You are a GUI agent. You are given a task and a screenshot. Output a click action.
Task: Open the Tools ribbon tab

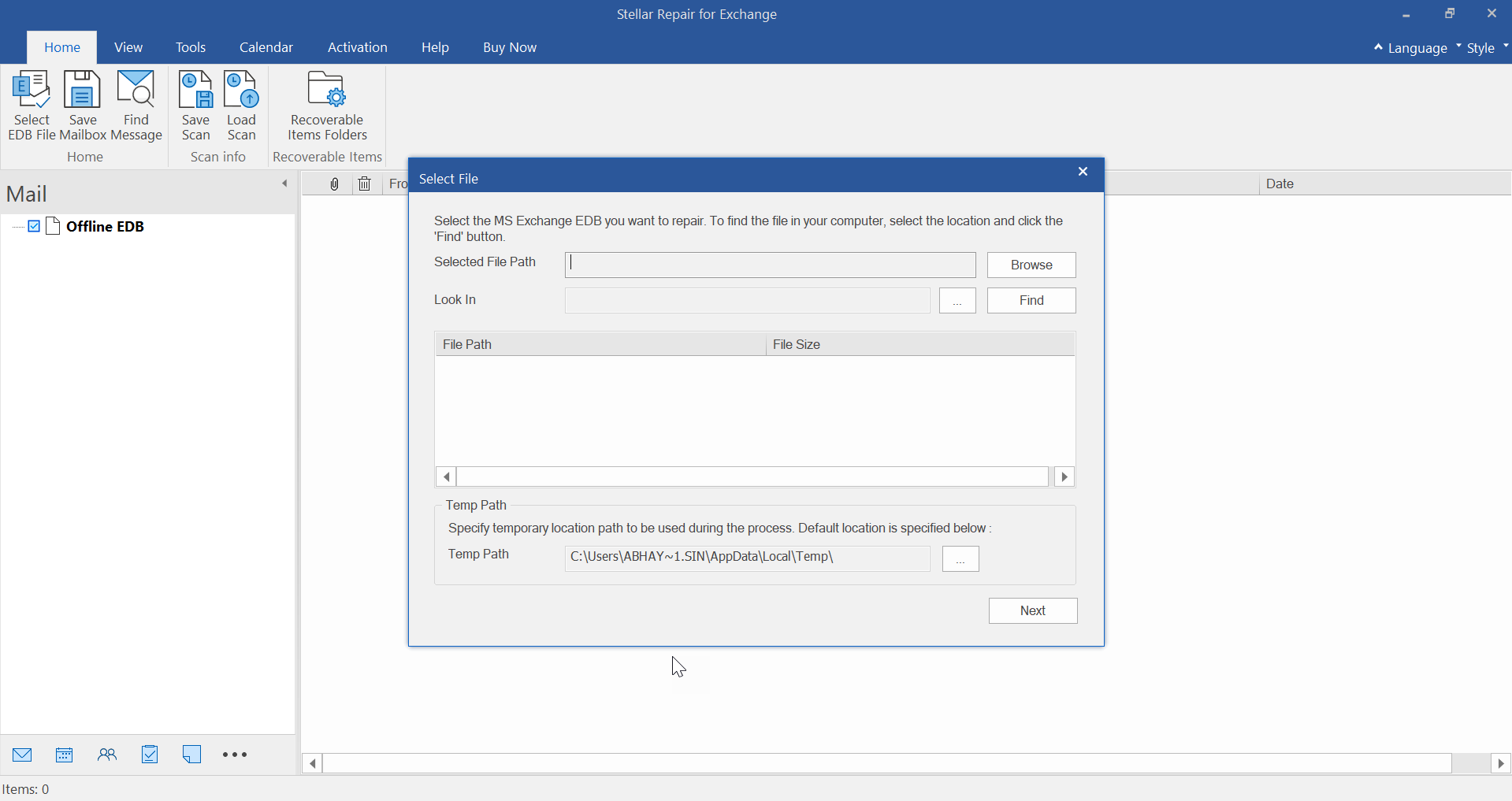191,47
